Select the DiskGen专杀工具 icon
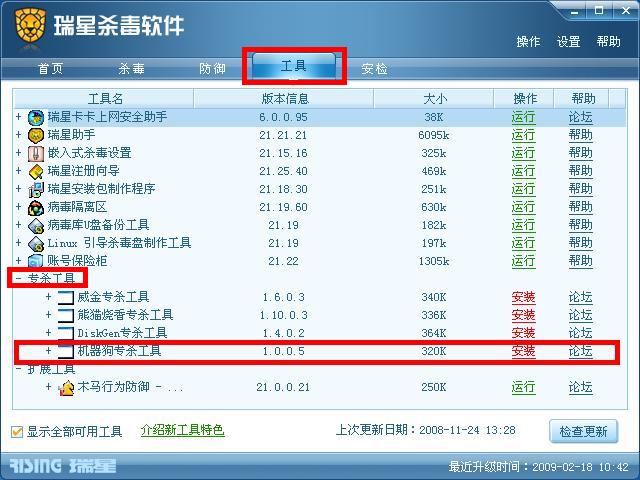The width and height of the screenshot is (640, 480). coord(66,333)
